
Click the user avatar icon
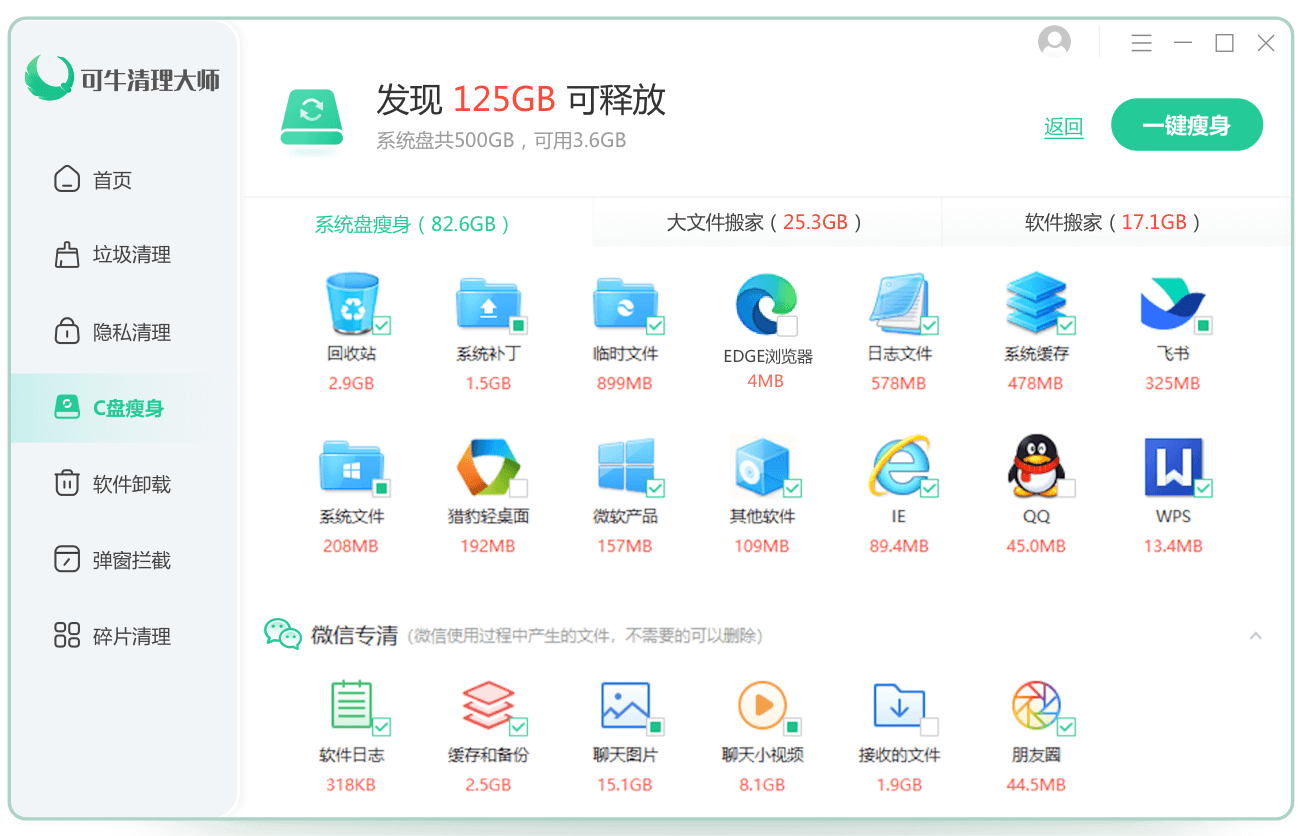point(1054,42)
